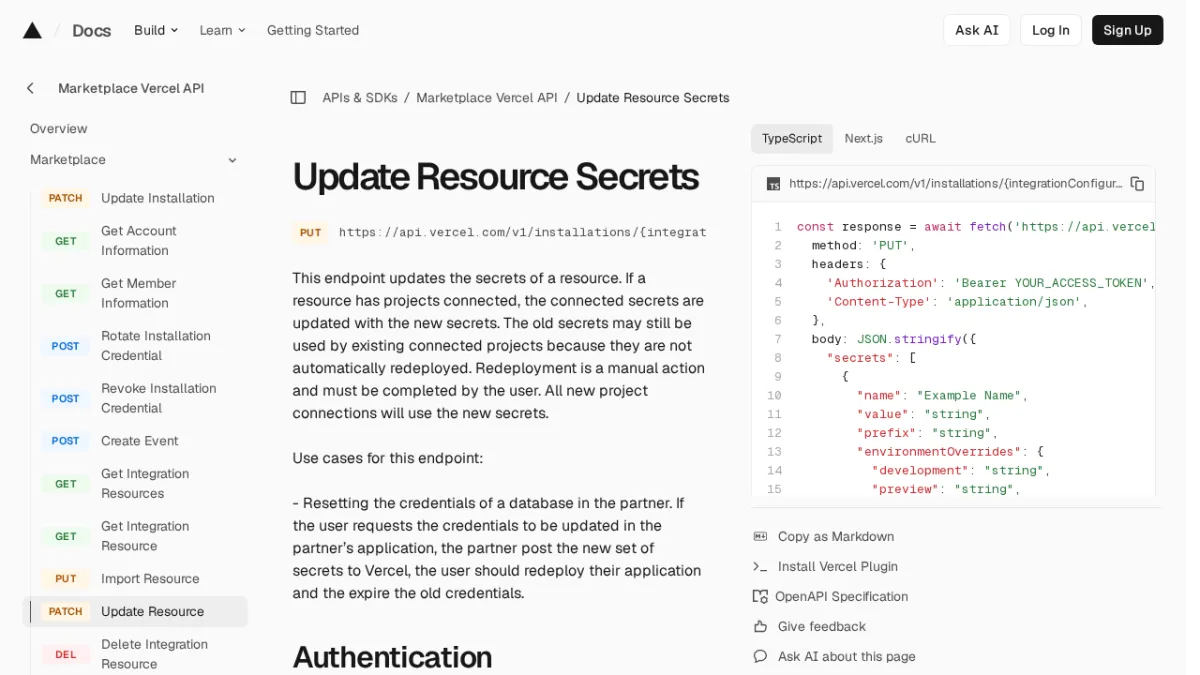
Task: Click Install Vercel Plugin link
Action: pyautogui.click(x=838, y=567)
